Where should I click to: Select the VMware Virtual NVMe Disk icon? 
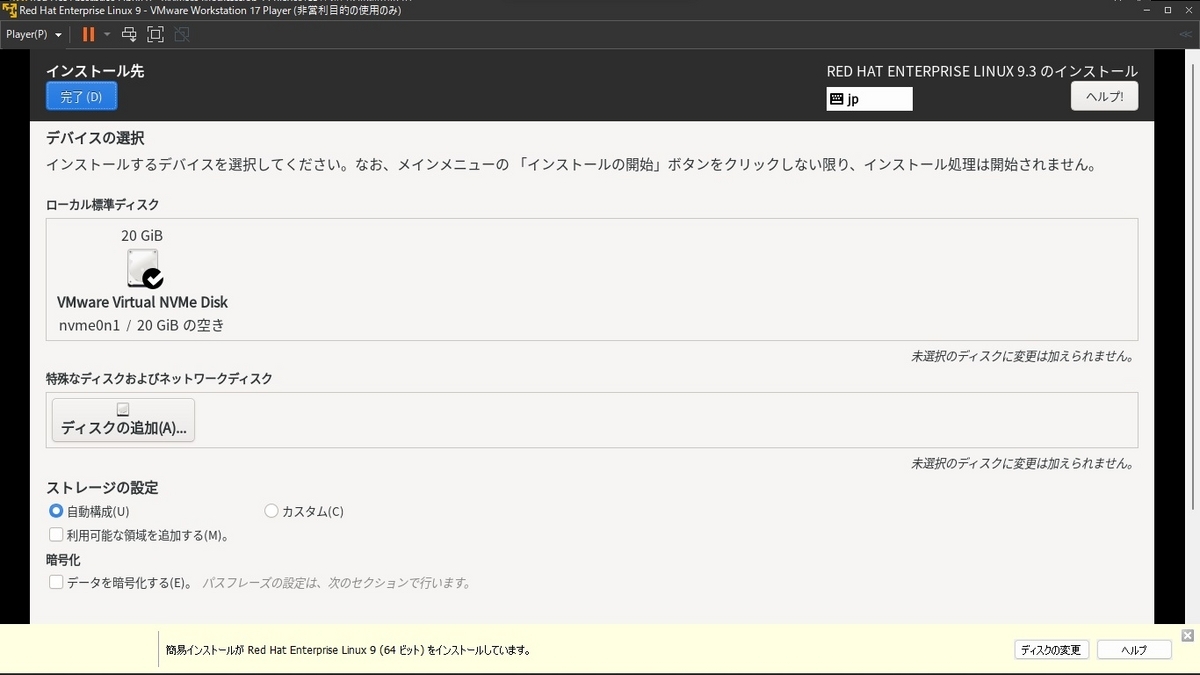click(144, 269)
